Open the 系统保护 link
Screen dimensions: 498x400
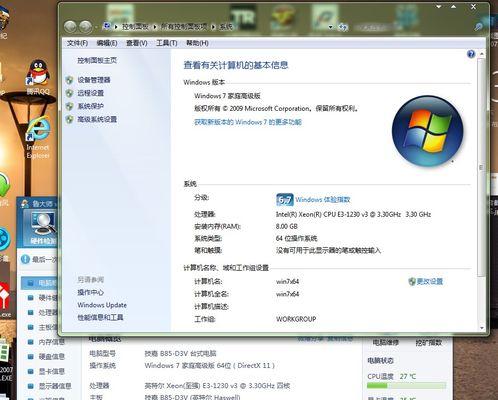pos(91,106)
